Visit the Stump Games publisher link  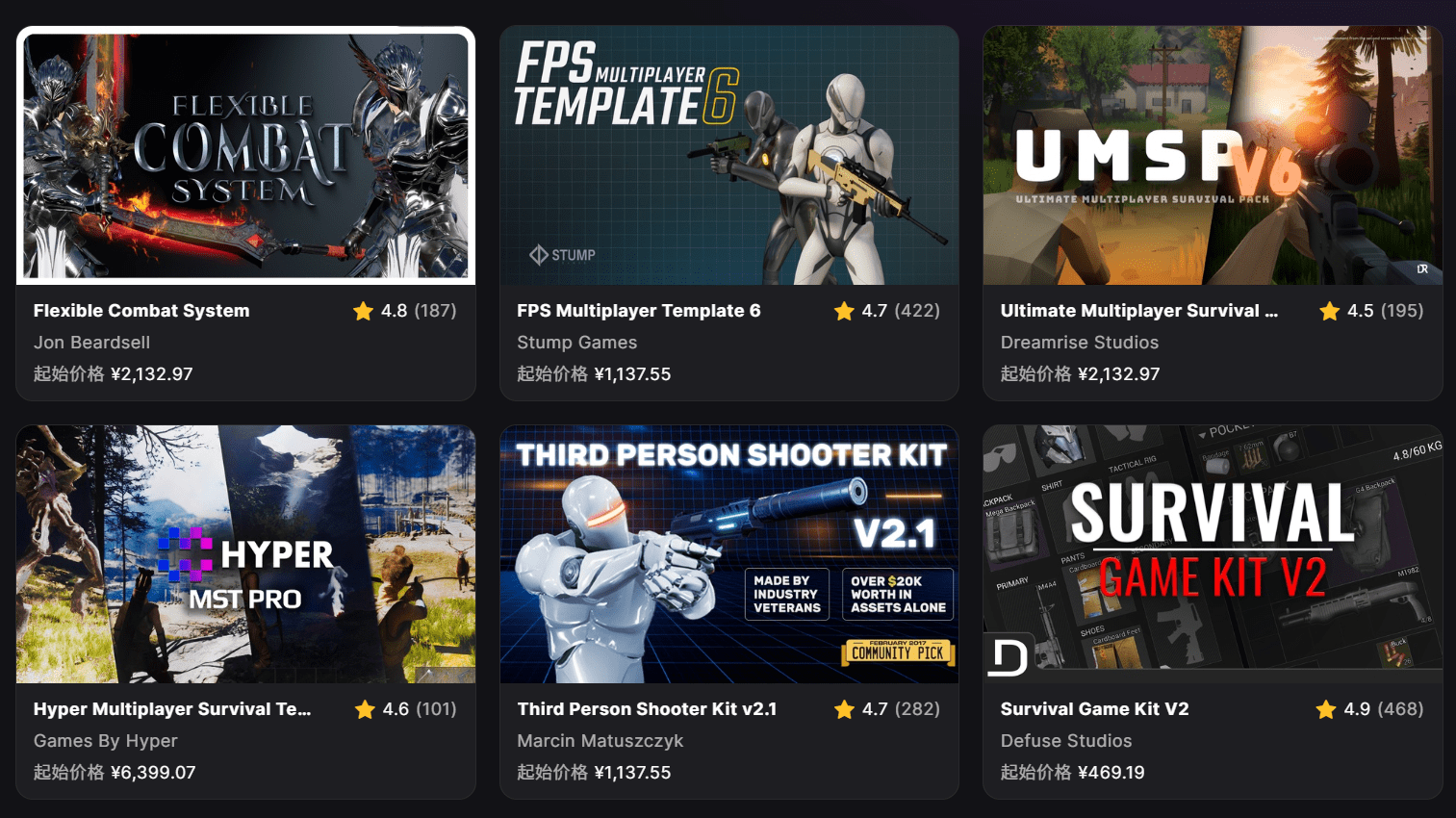tap(576, 343)
